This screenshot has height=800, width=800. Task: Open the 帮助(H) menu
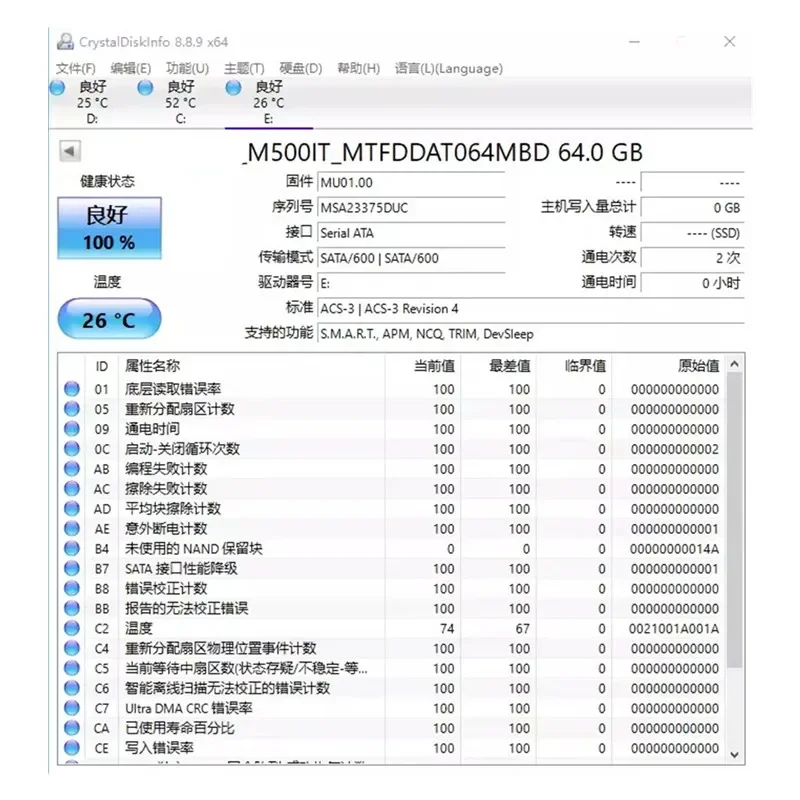[x=358, y=68]
